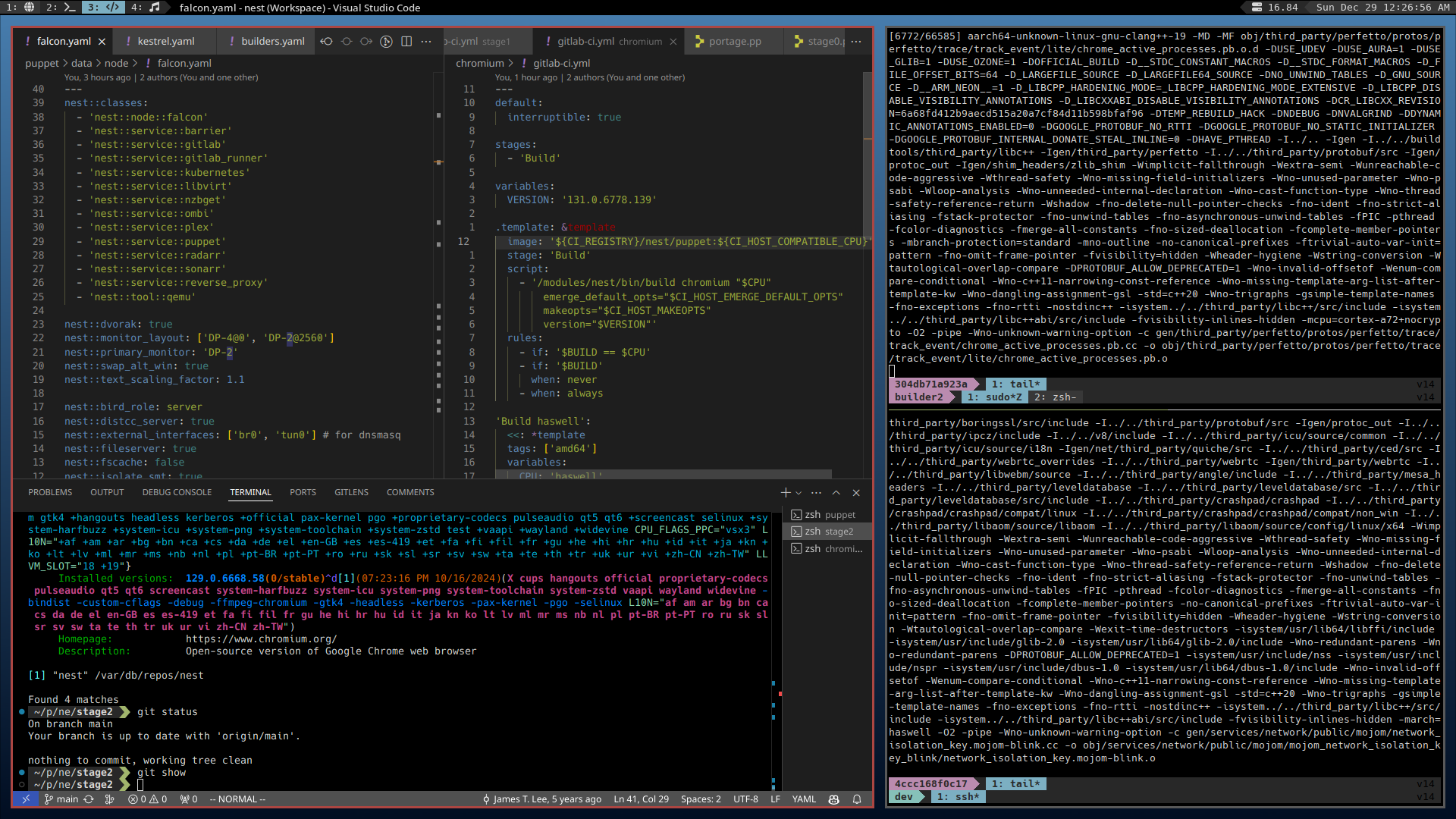The height and width of the screenshot is (819, 1456).
Task: Open more actions menu for right editor group
Action: point(856,42)
